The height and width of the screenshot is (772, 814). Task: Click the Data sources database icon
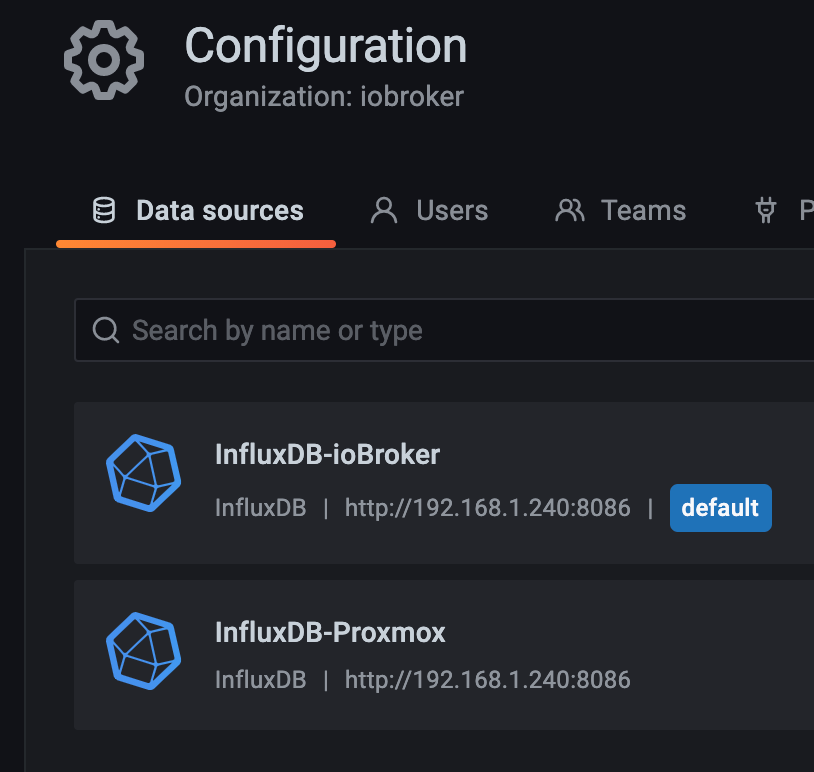coord(104,210)
